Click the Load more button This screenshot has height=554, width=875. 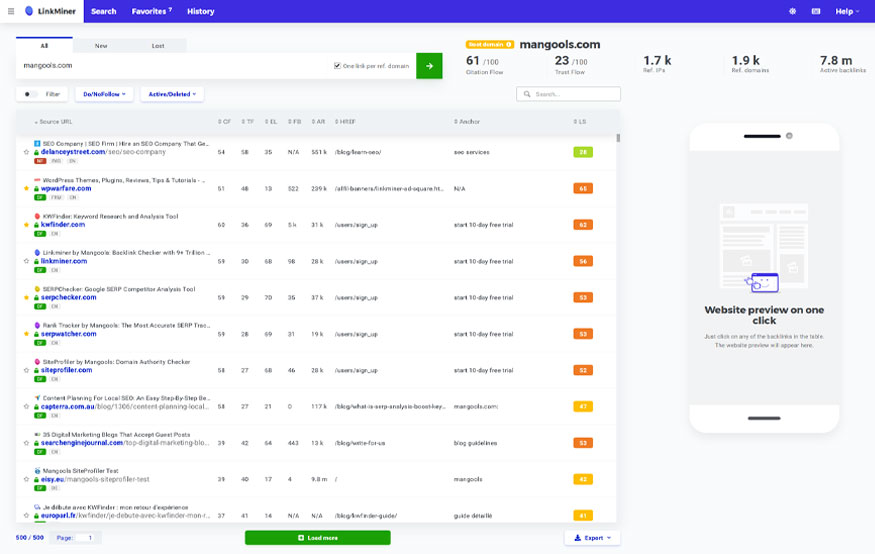(318, 538)
